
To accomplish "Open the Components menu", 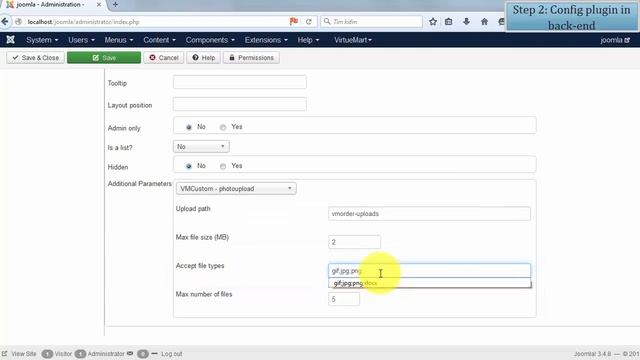I will point(210,40).
